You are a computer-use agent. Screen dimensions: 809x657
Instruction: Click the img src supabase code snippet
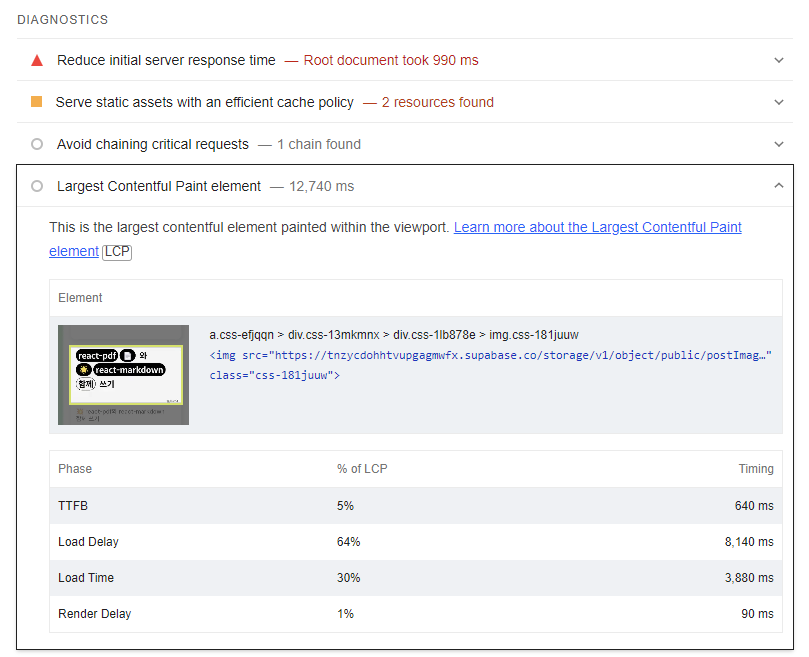pos(490,355)
